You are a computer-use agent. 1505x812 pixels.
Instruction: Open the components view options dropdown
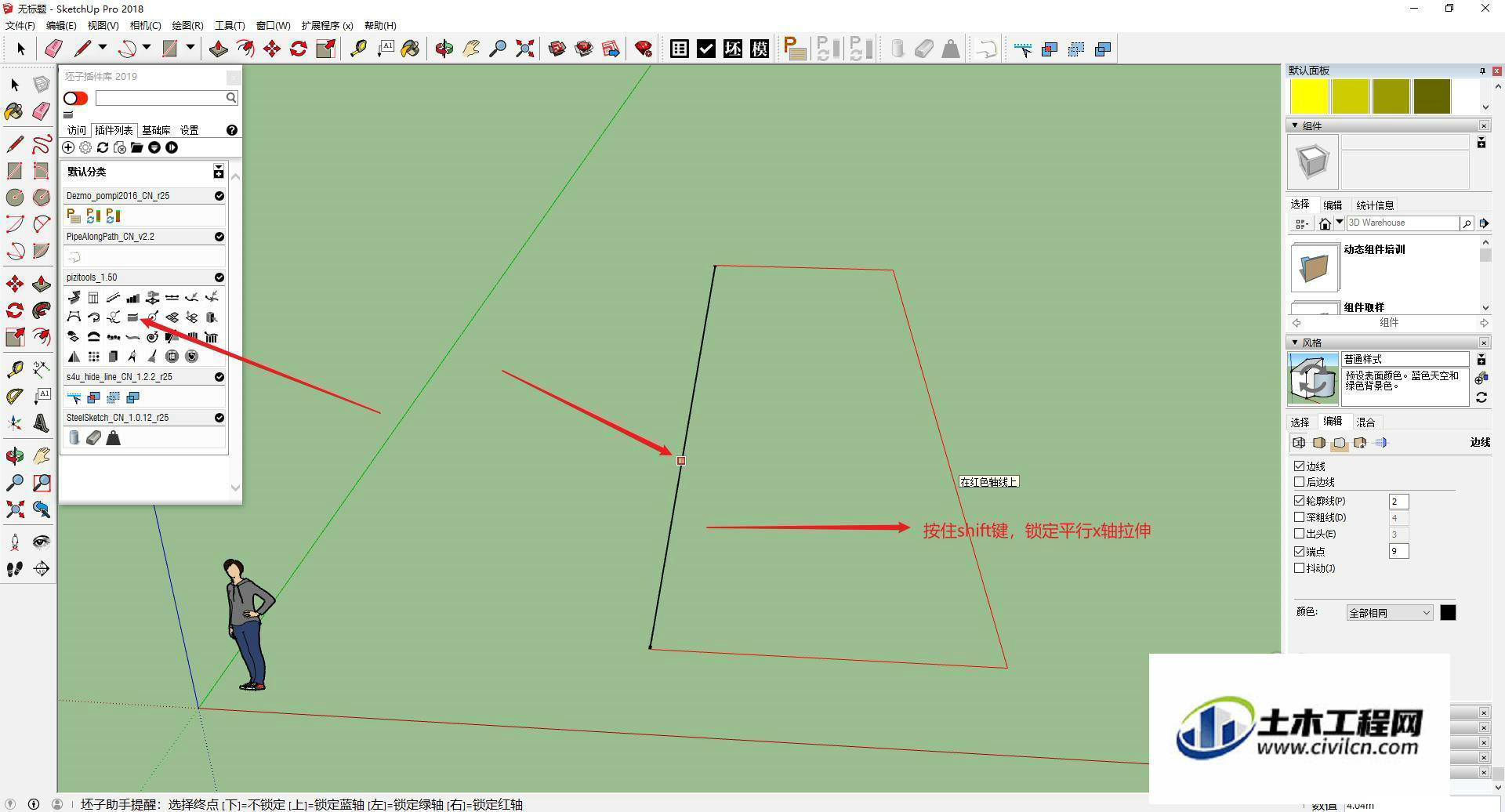pyautogui.click(x=1302, y=224)
